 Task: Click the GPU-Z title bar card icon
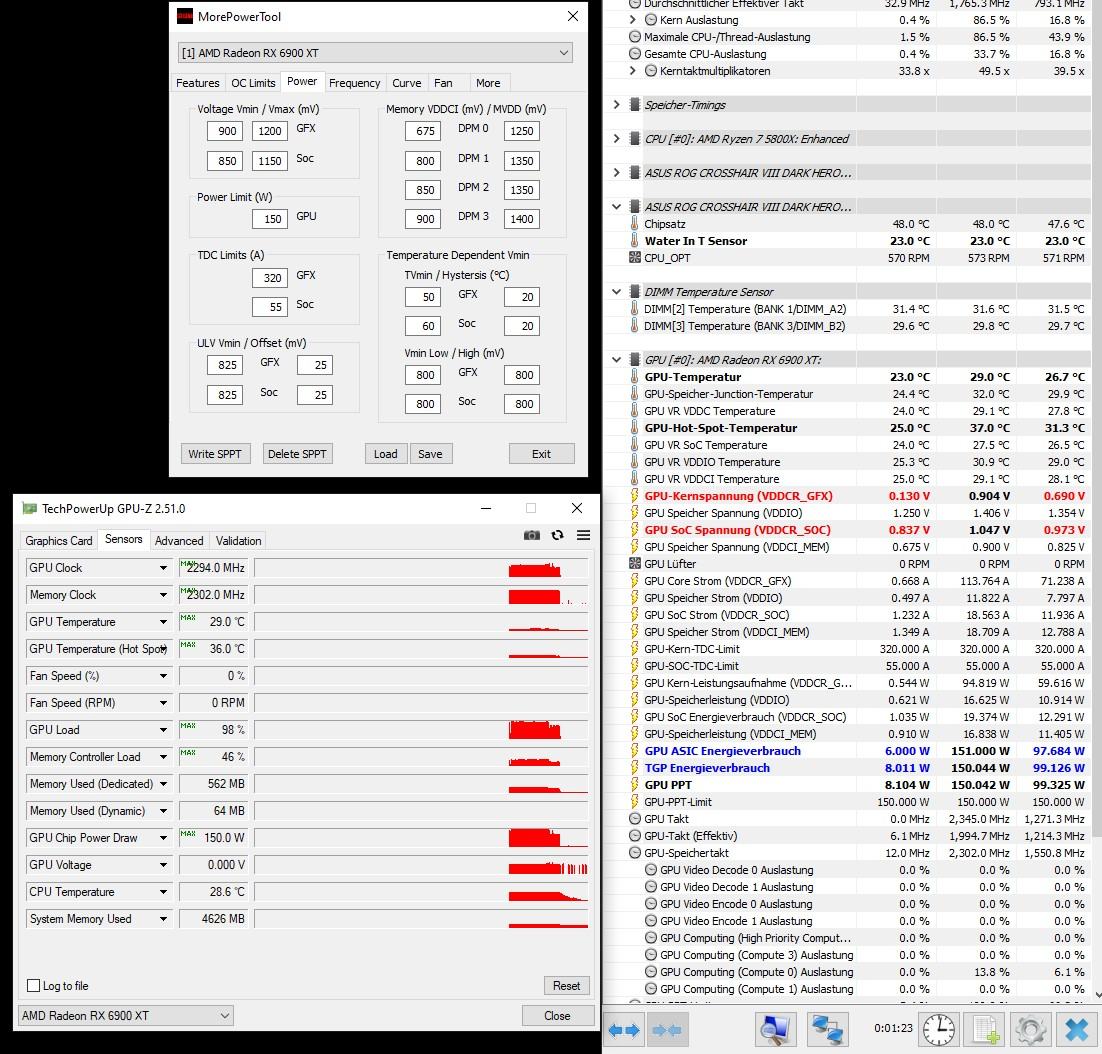pos(29,508)
